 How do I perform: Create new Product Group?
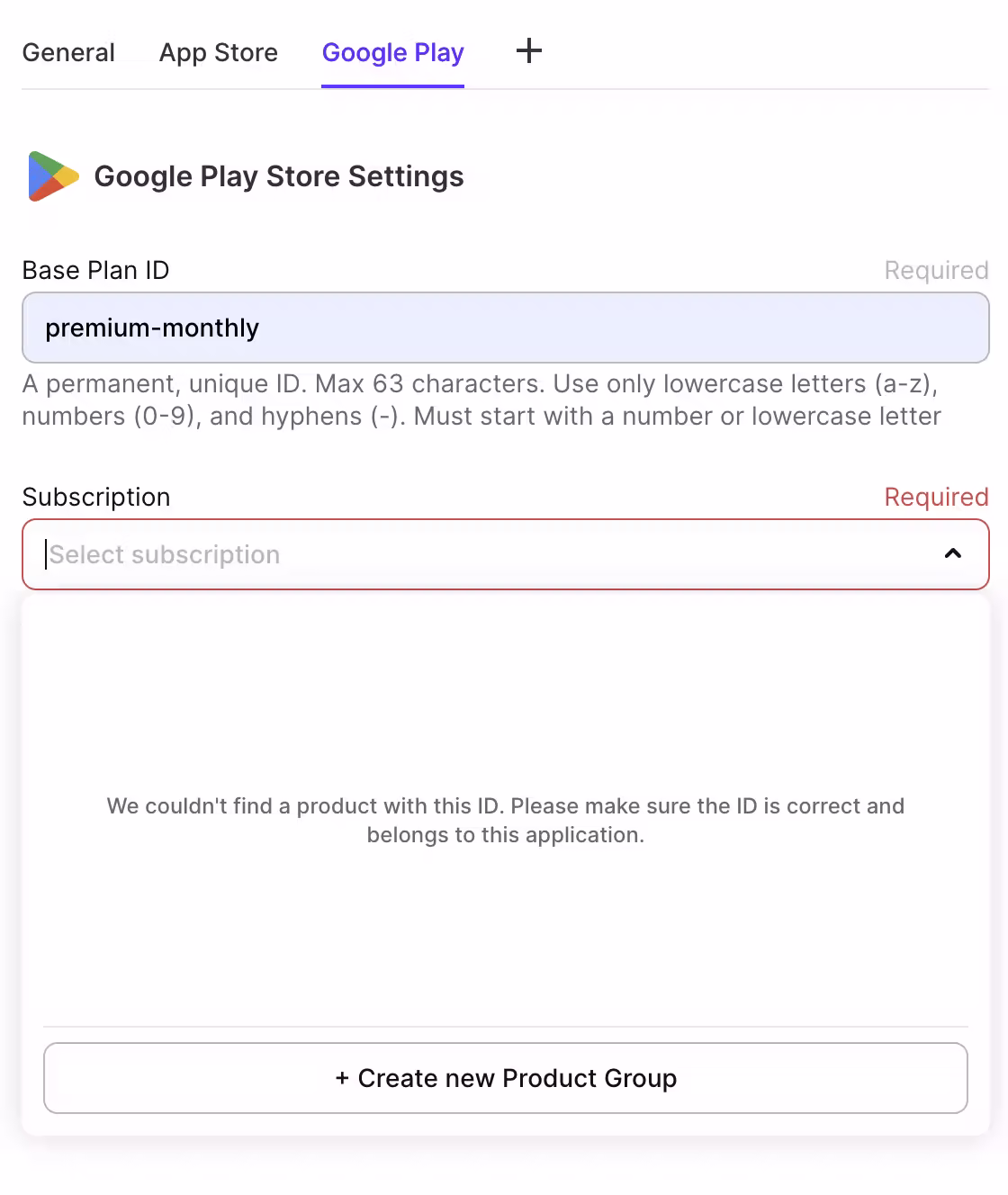click(506, 1078)
